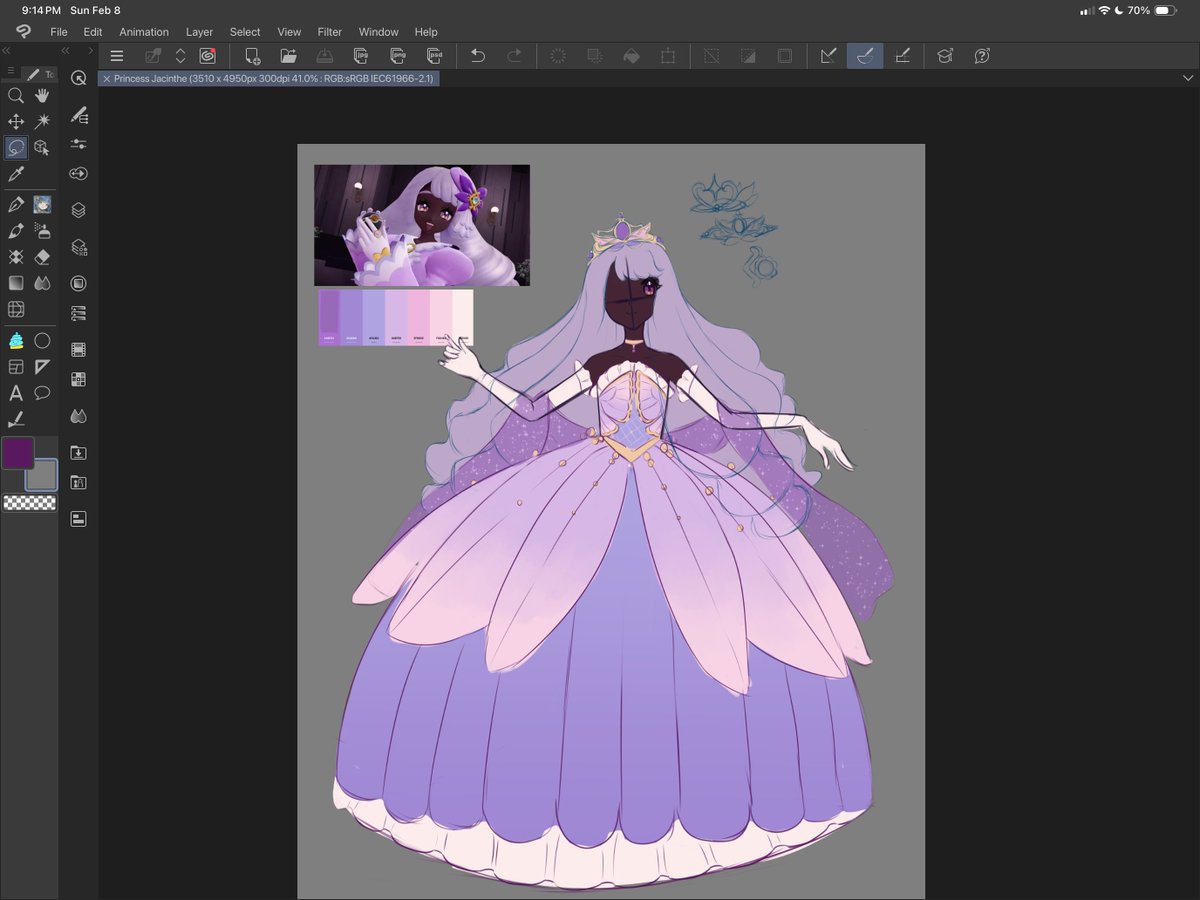Select the Hand move-canvas tool

point(43,96)
